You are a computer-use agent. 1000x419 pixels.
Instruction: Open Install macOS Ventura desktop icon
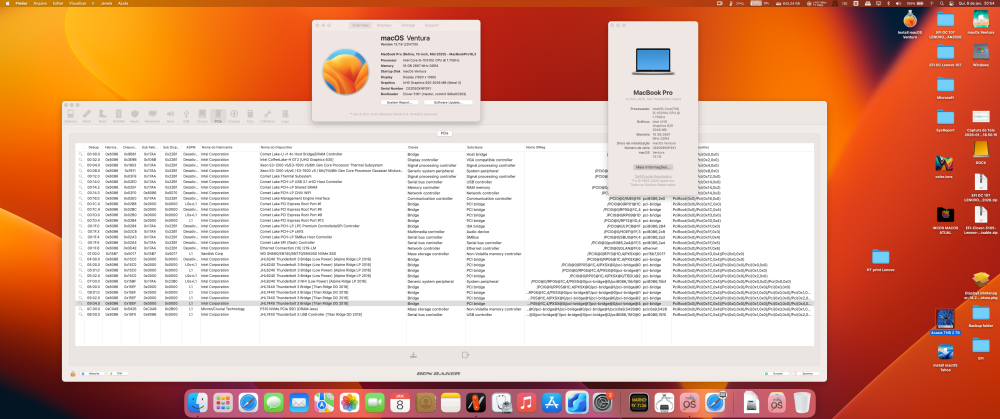pos(910,24)
